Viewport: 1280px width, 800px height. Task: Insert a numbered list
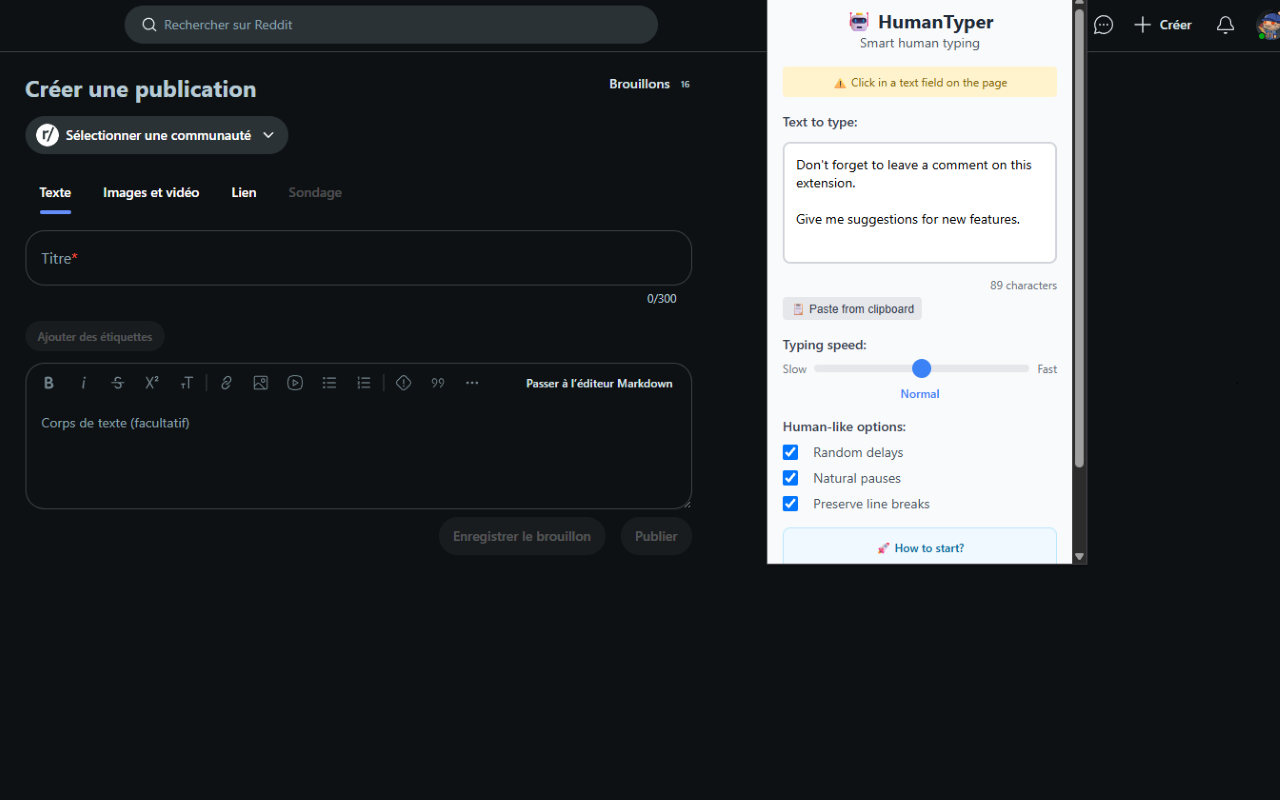[363, 382]
